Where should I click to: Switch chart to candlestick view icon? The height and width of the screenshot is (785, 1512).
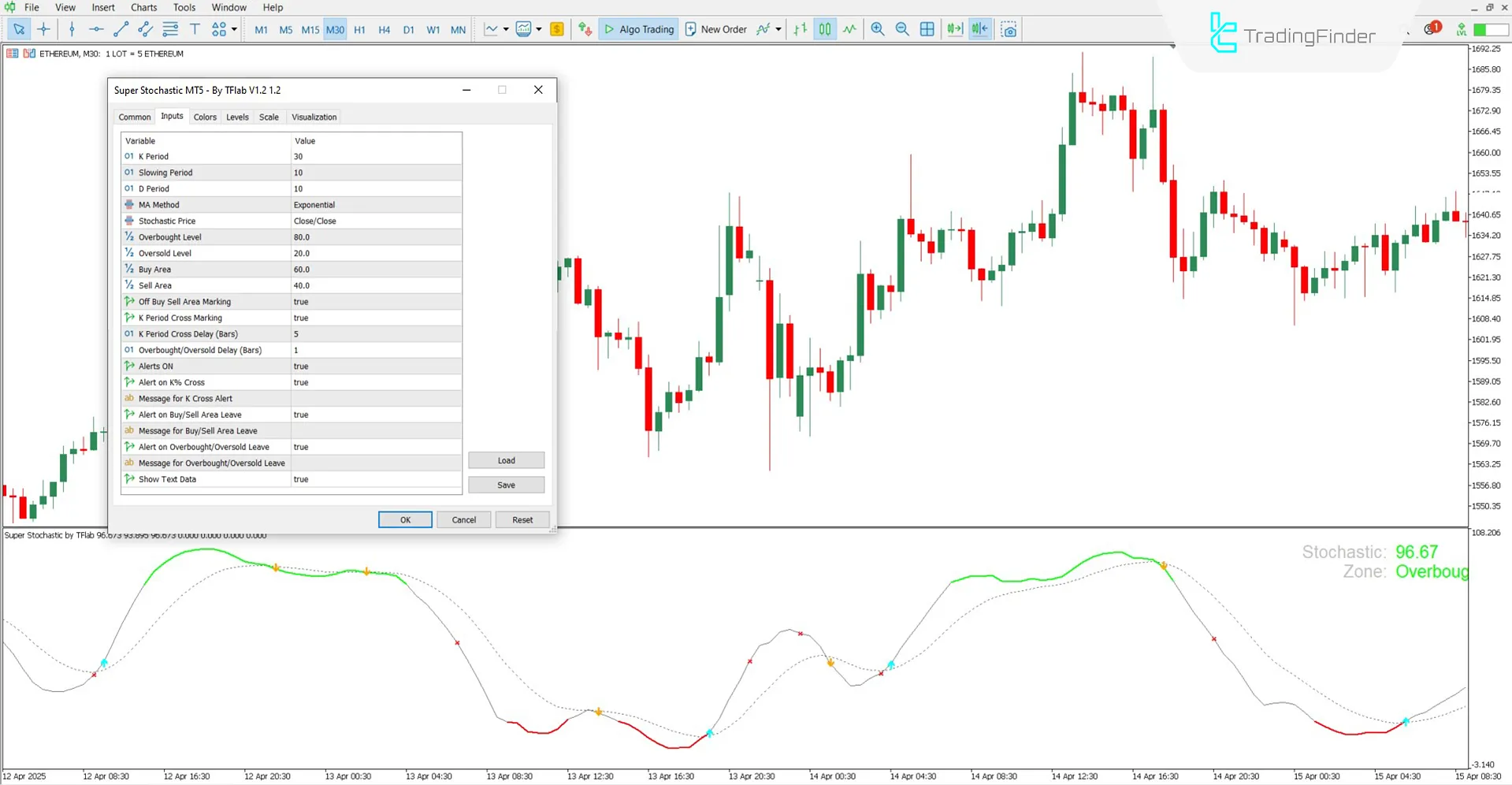tap(824, 29)
